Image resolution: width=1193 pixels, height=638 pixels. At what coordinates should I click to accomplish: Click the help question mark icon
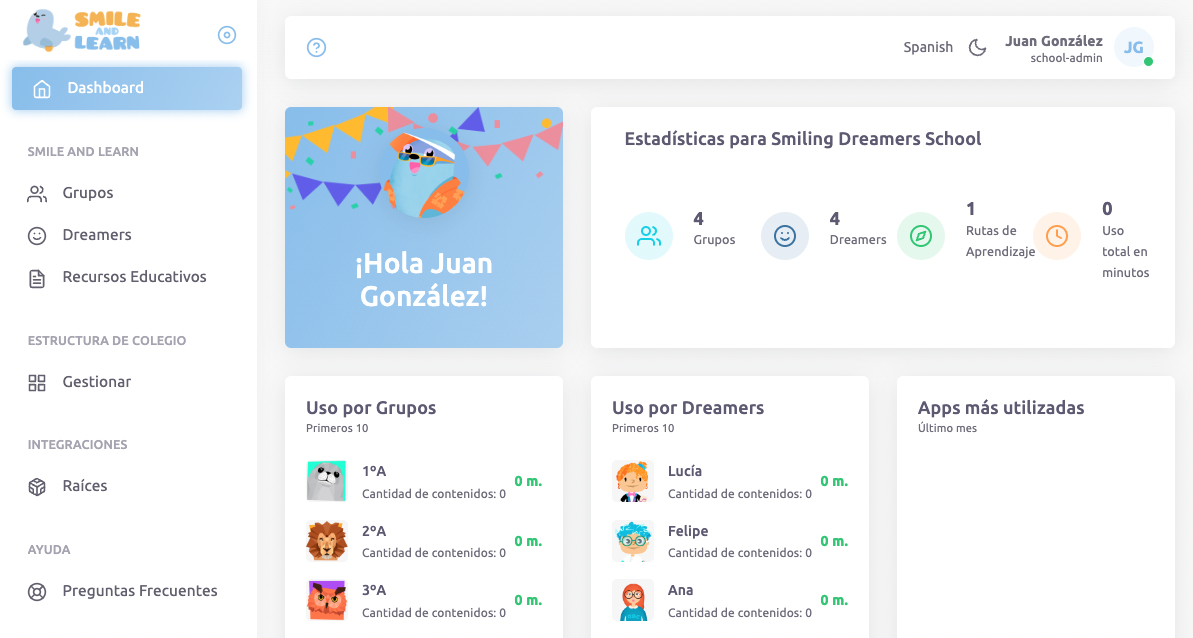coord(316,47)
